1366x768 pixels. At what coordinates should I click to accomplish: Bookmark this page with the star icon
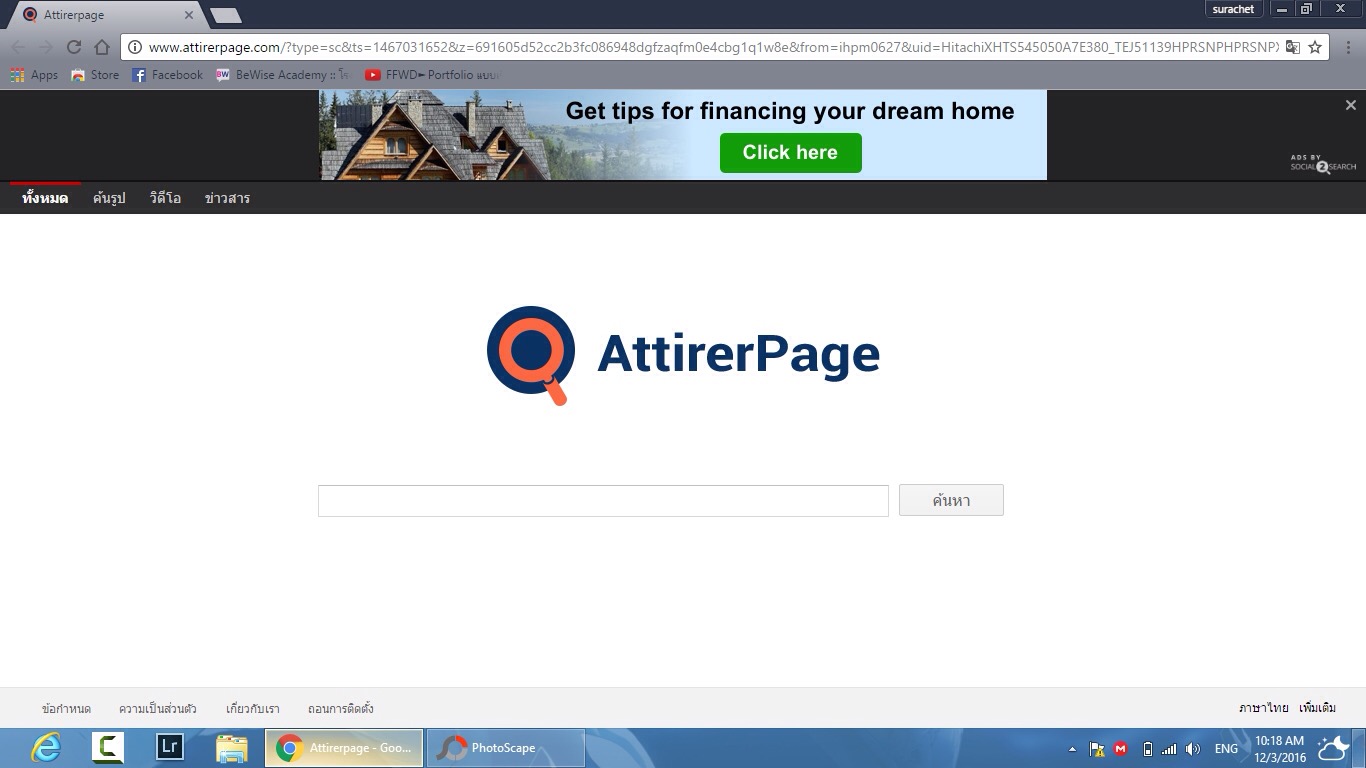(x=1315, y=47)
